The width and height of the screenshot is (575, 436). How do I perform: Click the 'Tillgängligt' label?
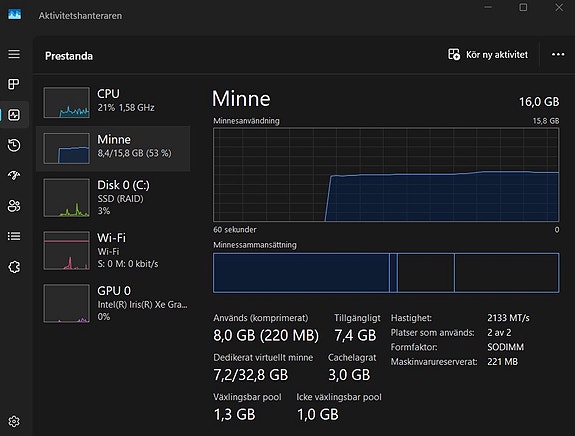357,318
